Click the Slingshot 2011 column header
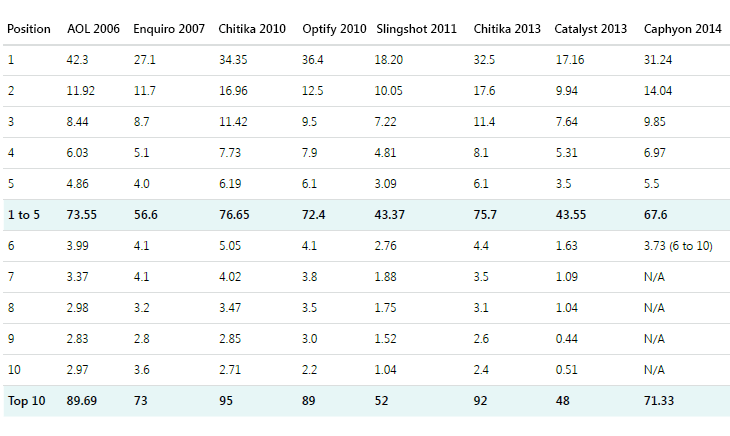Image resolution: width=730 pixels, height=436 pixels. click(x=418, y=28)
